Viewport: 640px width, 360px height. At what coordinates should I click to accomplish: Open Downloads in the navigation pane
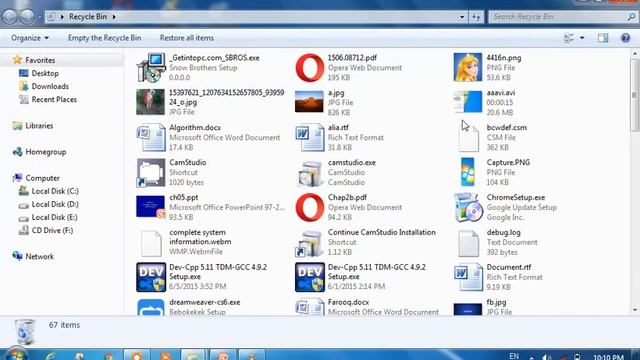point(50,87)
